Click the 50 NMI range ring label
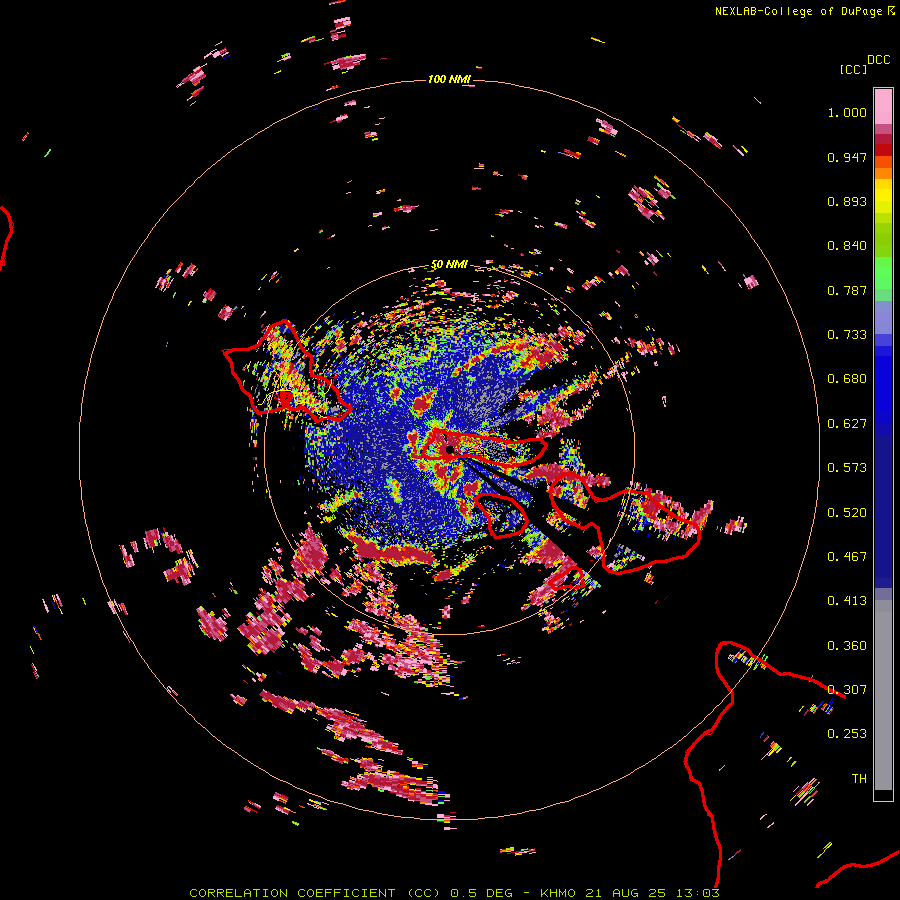This screenshot has height=900, width=900. [x=449, y=264]
